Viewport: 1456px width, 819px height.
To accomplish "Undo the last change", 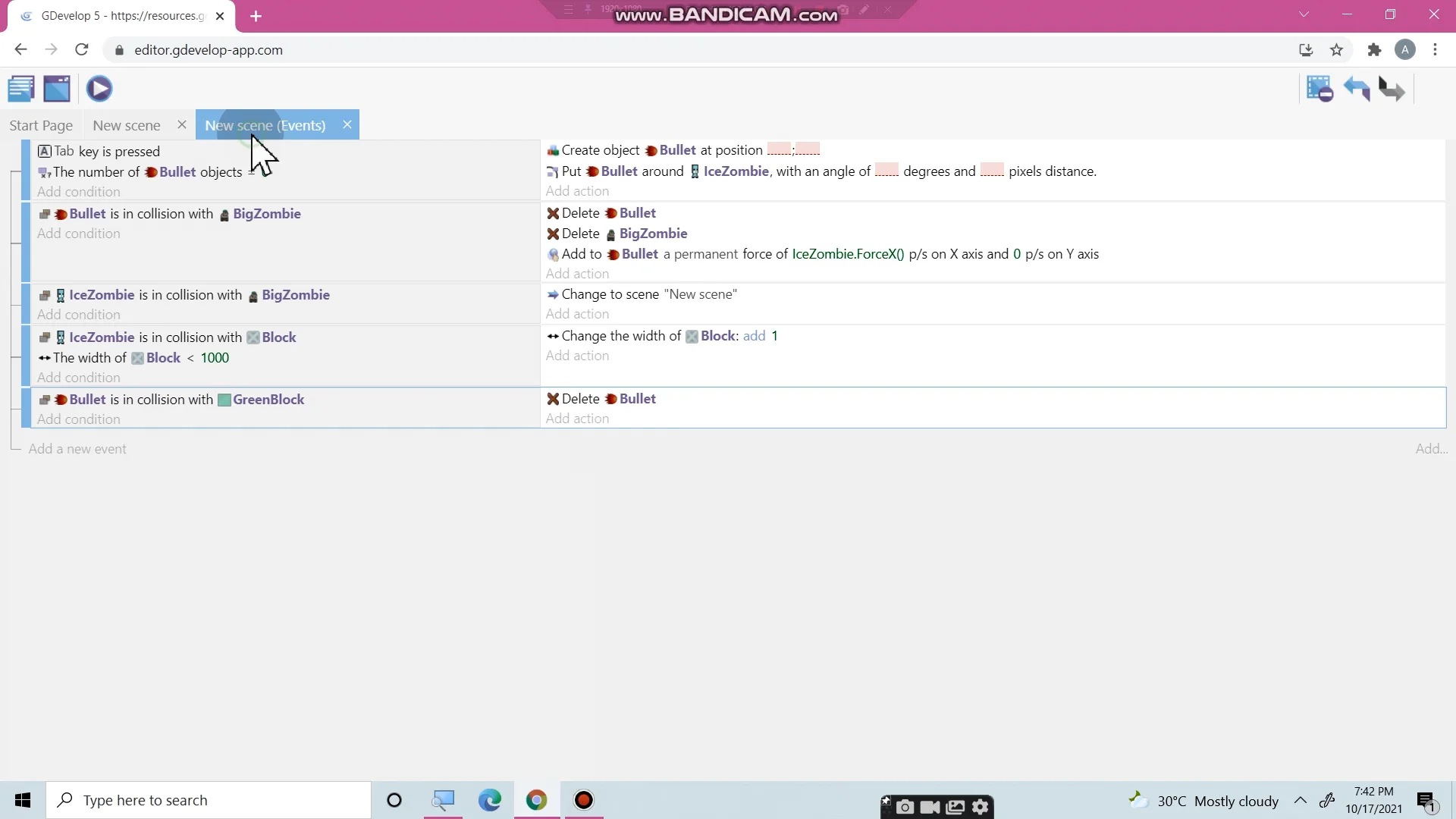I will tap(1357, 89).
